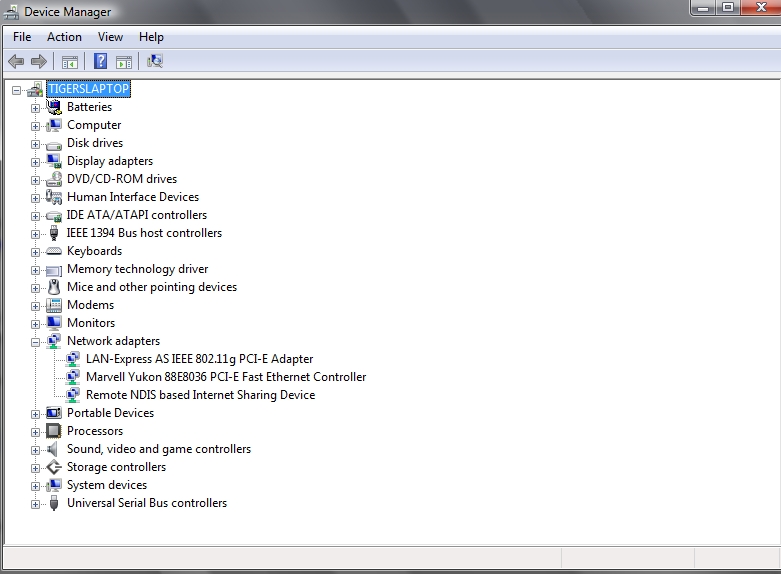This screenshot has width=781, height=574.
Task: Expand the System devices node
Action: [x=35, y=486]
